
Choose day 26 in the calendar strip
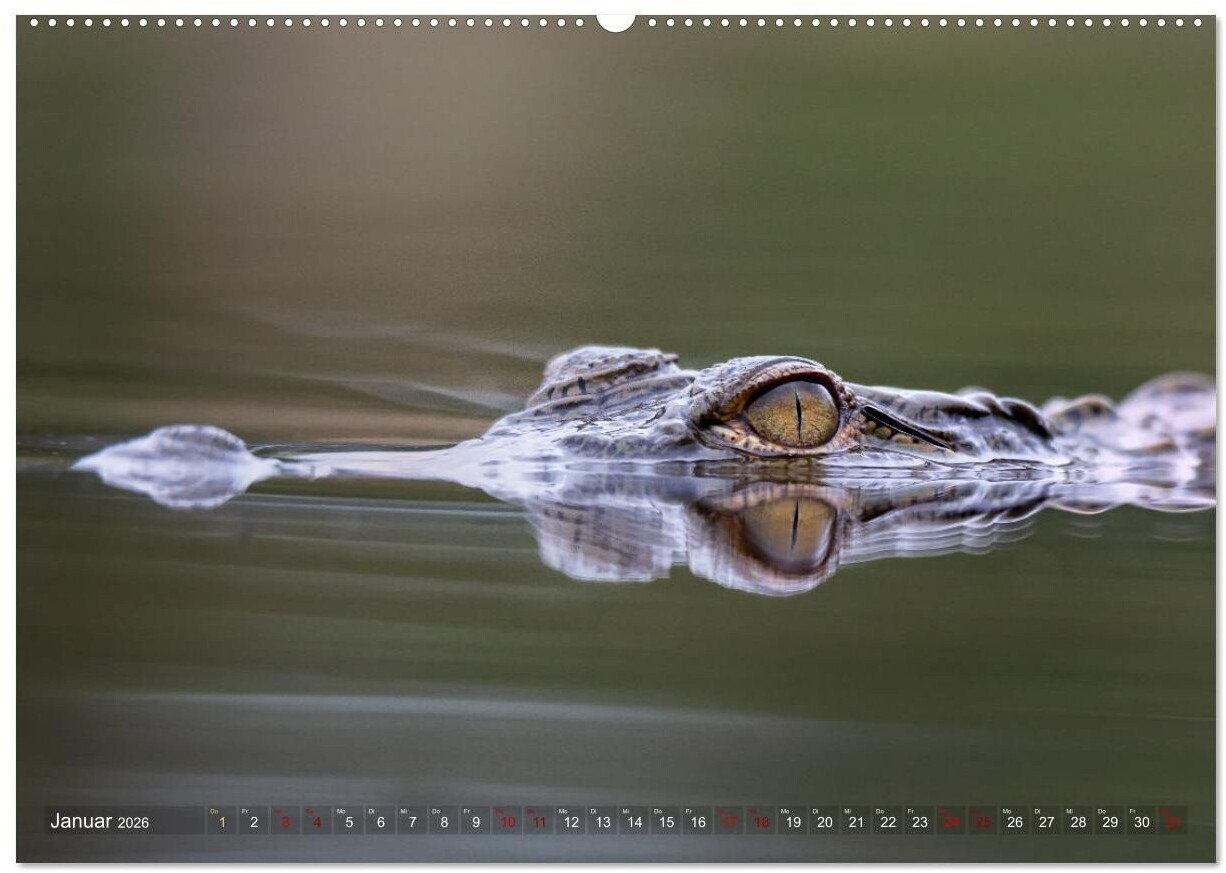pyautogui.click(x=1015, y=821)
